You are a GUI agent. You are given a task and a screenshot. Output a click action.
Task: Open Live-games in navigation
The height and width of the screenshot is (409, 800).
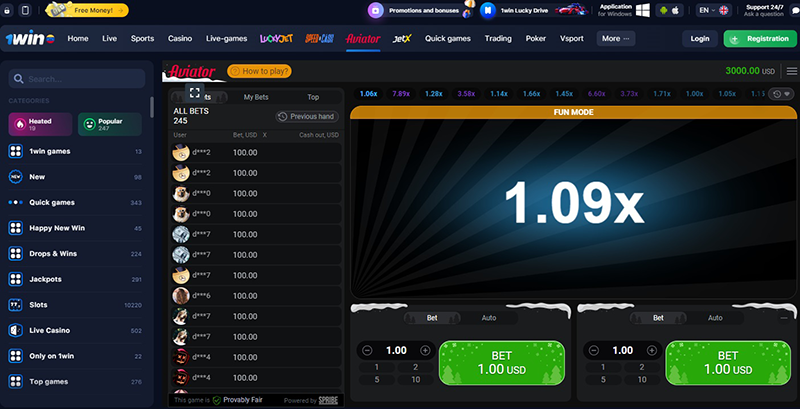pos(227,38)
